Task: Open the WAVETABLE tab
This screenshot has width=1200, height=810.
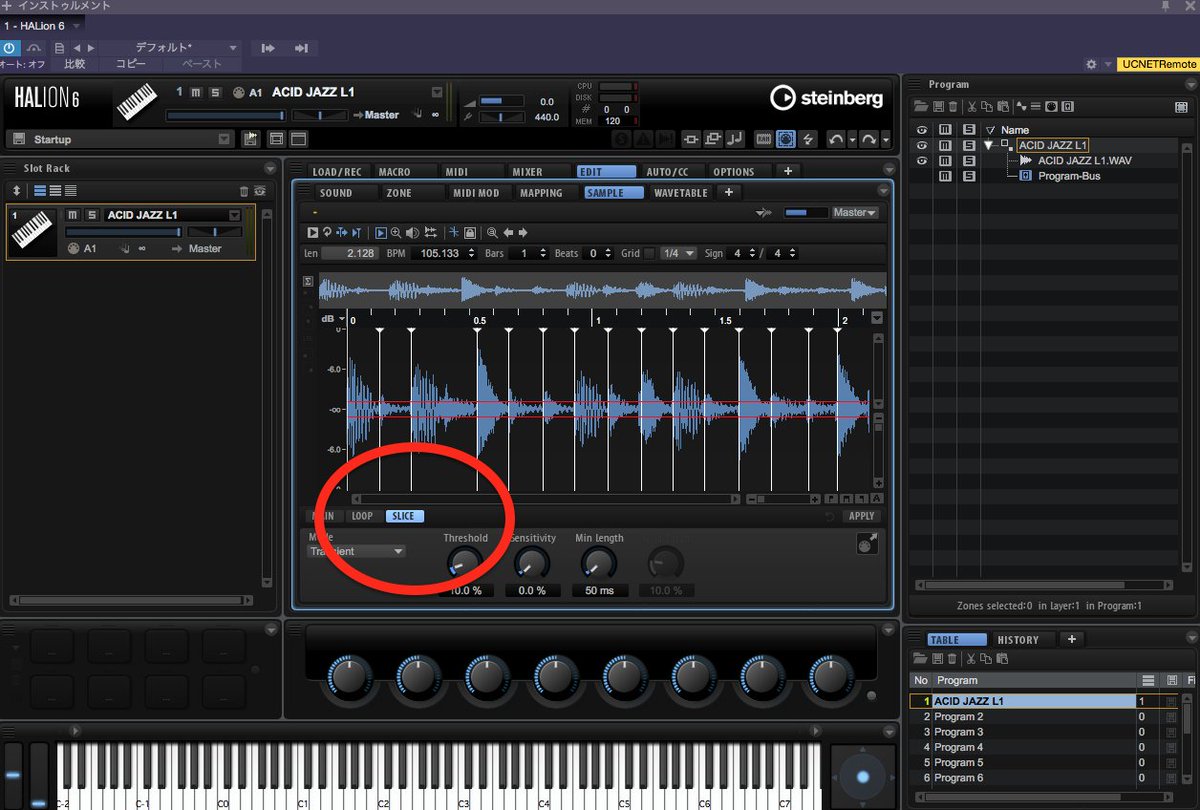Action: (x=680, y=193)
